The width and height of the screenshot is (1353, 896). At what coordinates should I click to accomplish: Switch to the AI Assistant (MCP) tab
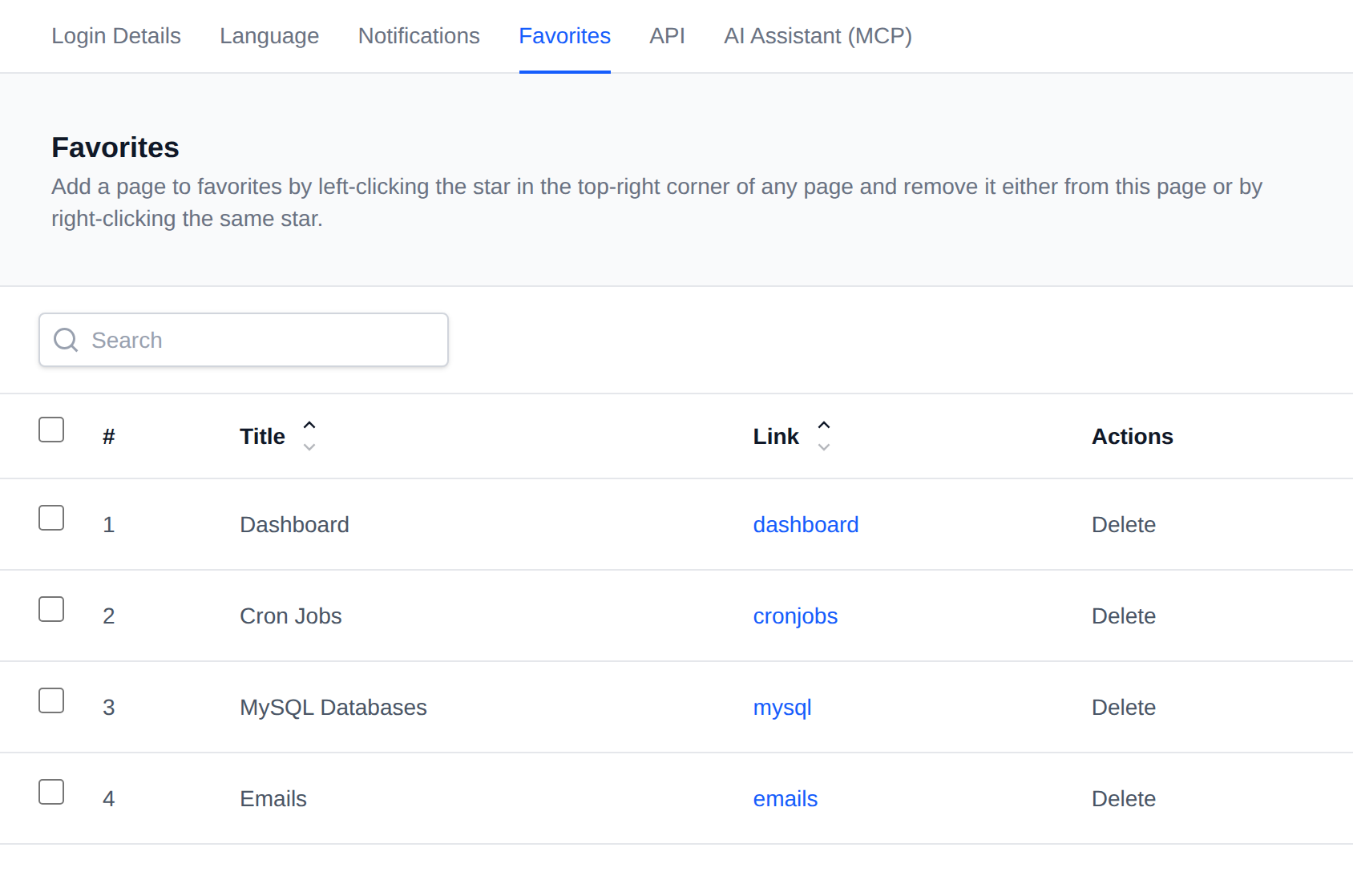pyautogui.click(x=818, y=36)
